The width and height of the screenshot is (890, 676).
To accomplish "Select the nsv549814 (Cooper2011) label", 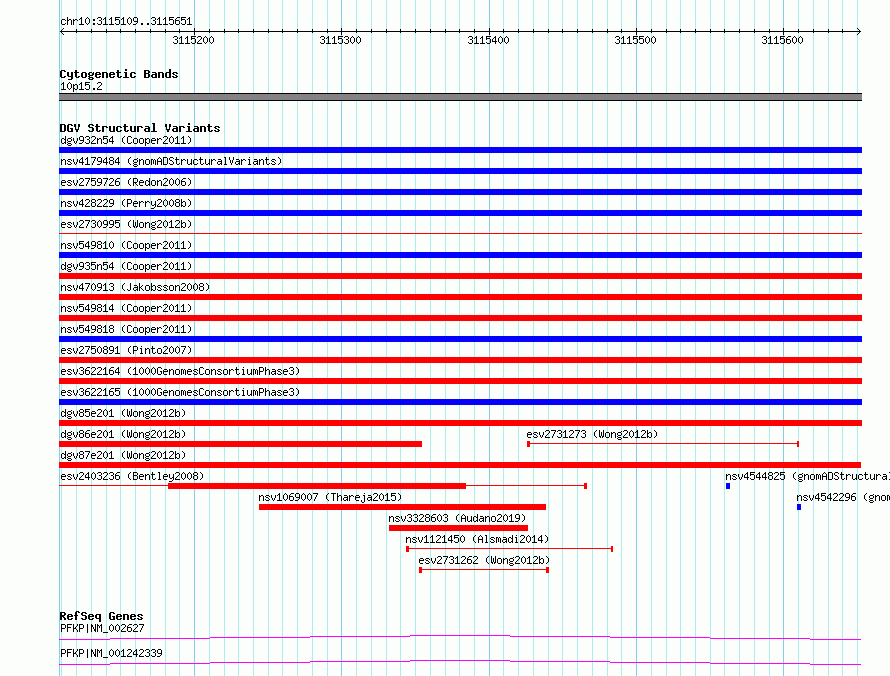I will pyautogui.click(x=126, y=308).
